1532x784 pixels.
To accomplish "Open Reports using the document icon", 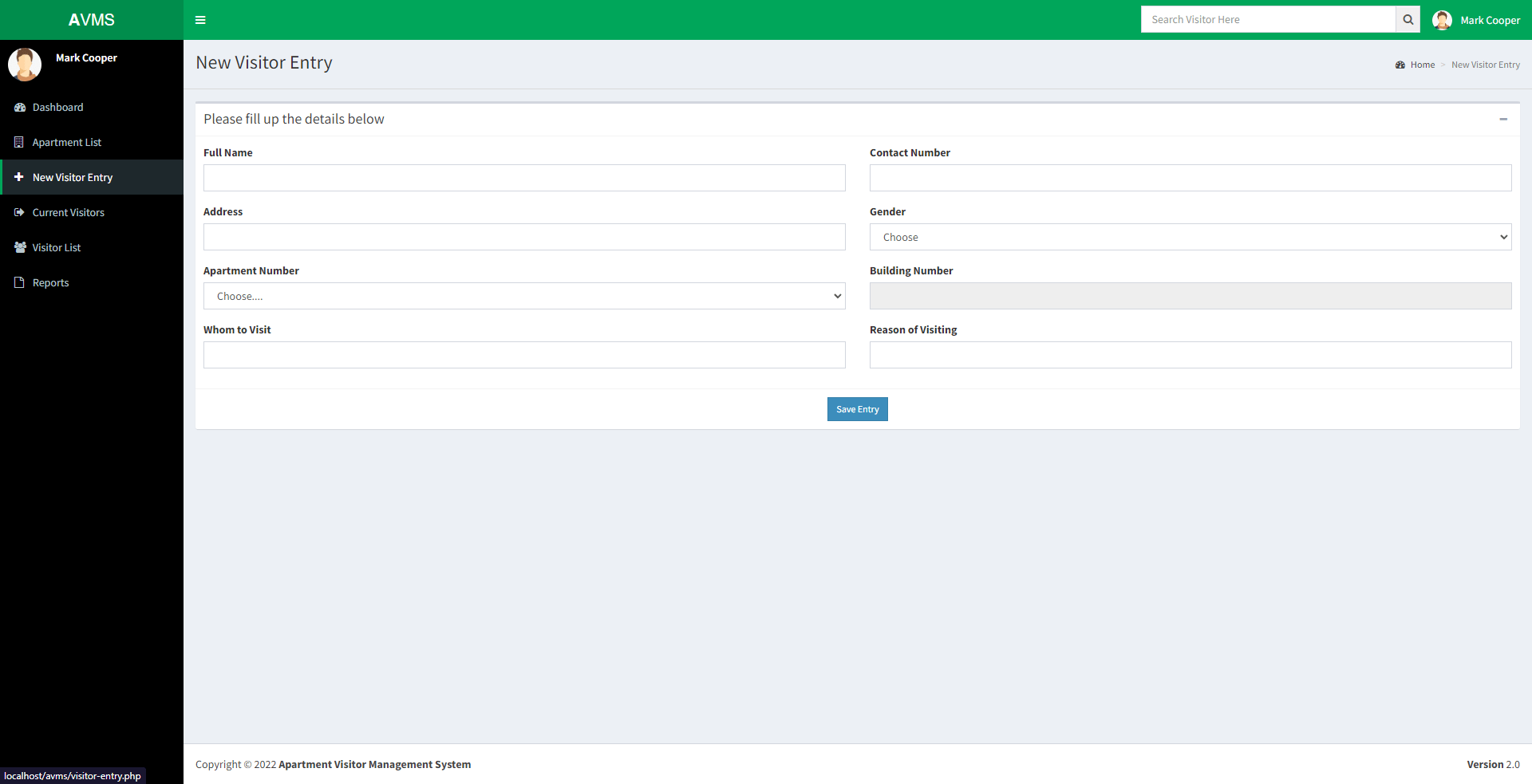I will [x=18, y=282].
